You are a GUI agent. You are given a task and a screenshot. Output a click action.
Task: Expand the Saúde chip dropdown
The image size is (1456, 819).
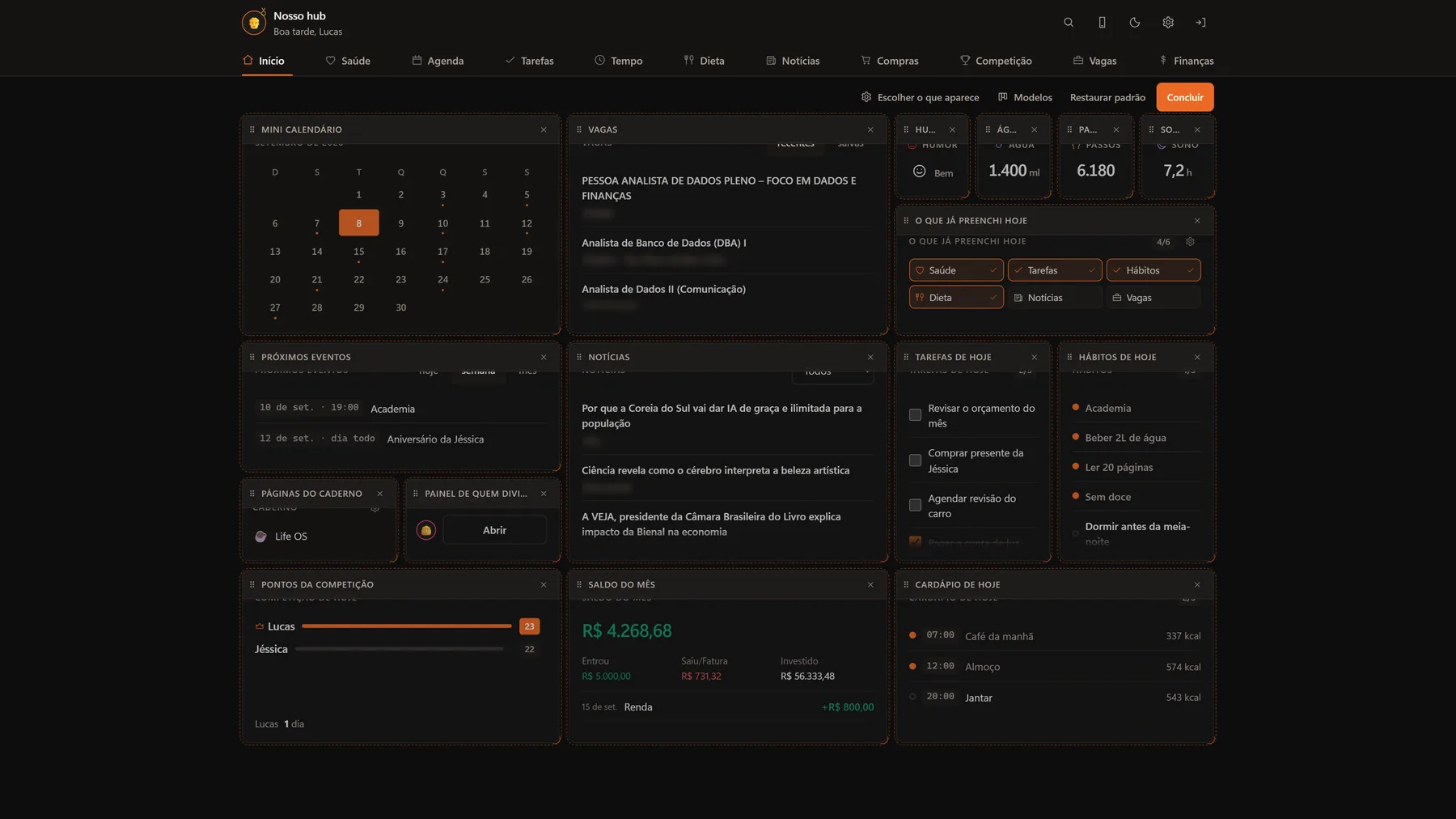tap(993, 270)
